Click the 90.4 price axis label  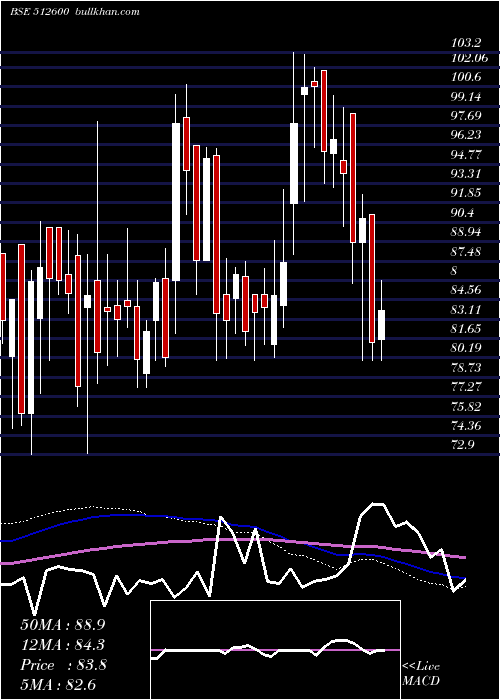coord(463,212)
